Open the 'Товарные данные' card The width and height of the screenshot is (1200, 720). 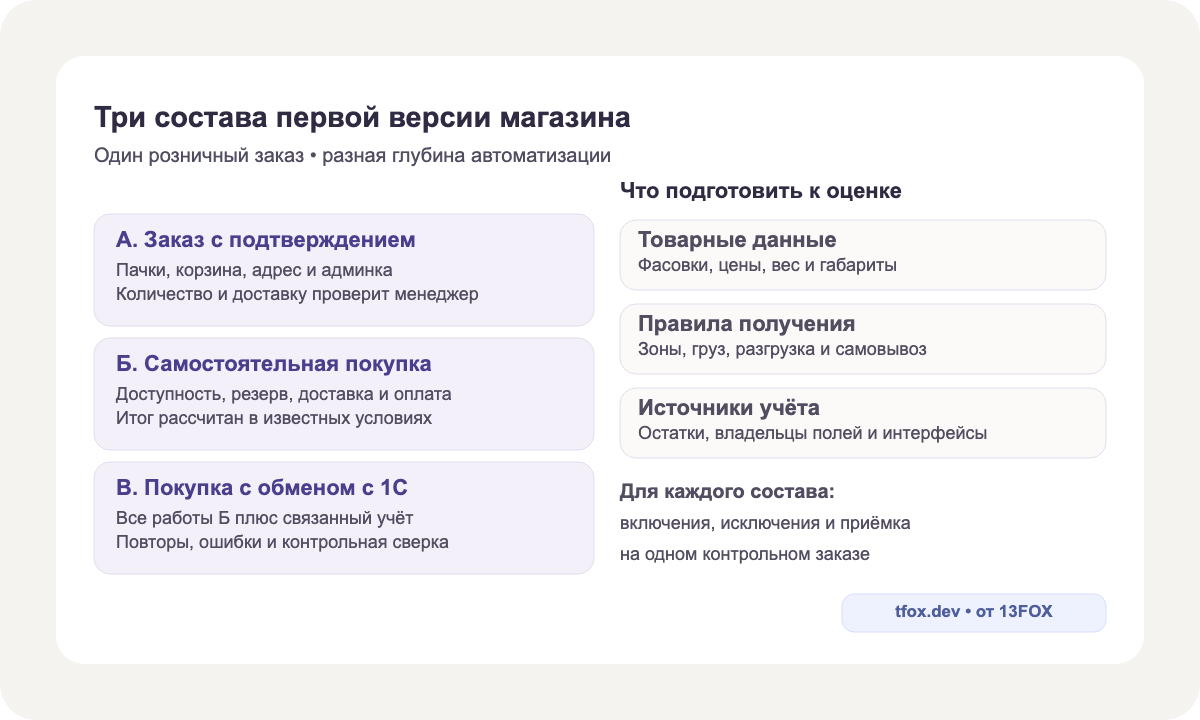pos(863,255)
